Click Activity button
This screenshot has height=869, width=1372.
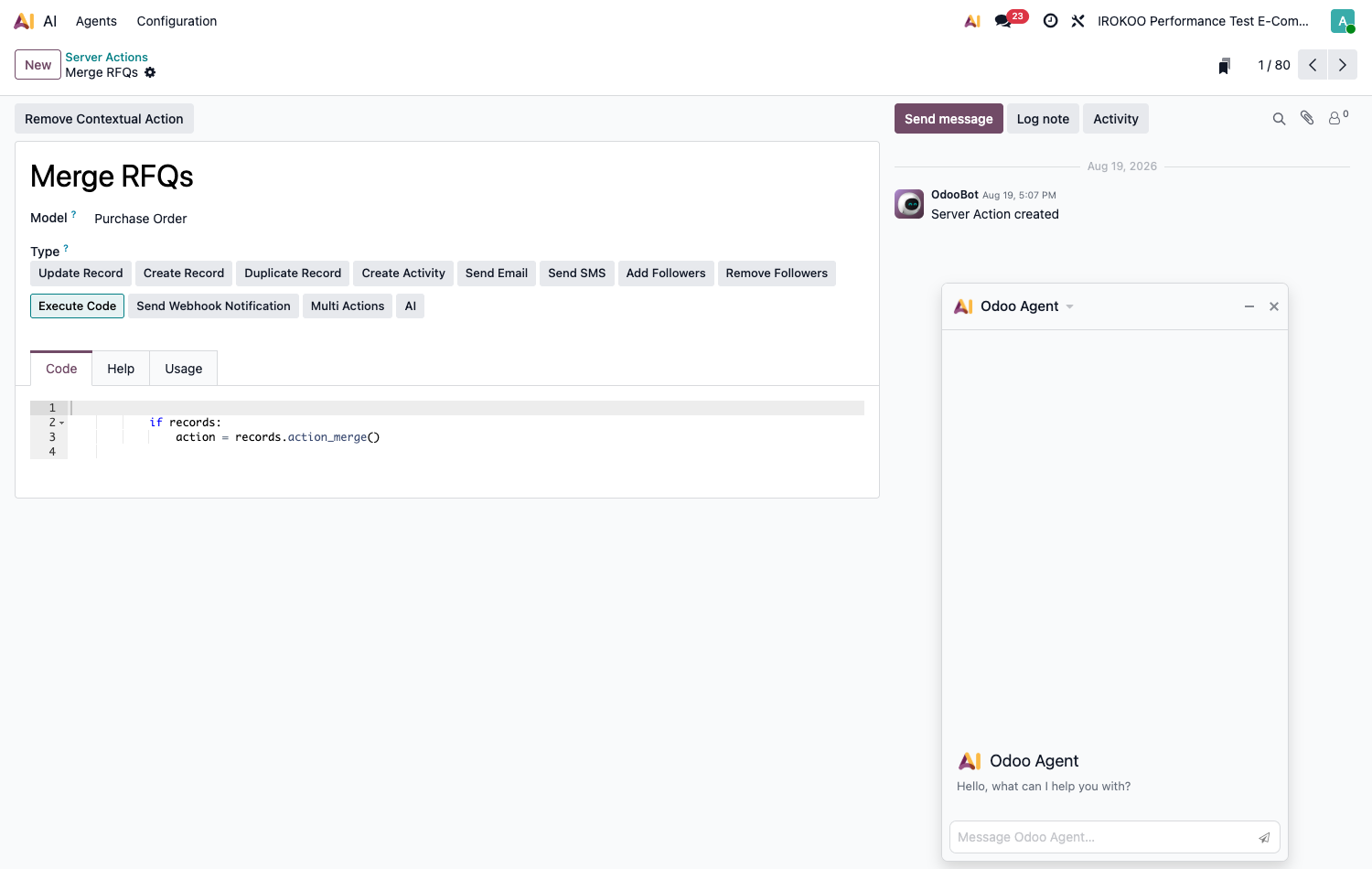click(x=1116, y=119)
